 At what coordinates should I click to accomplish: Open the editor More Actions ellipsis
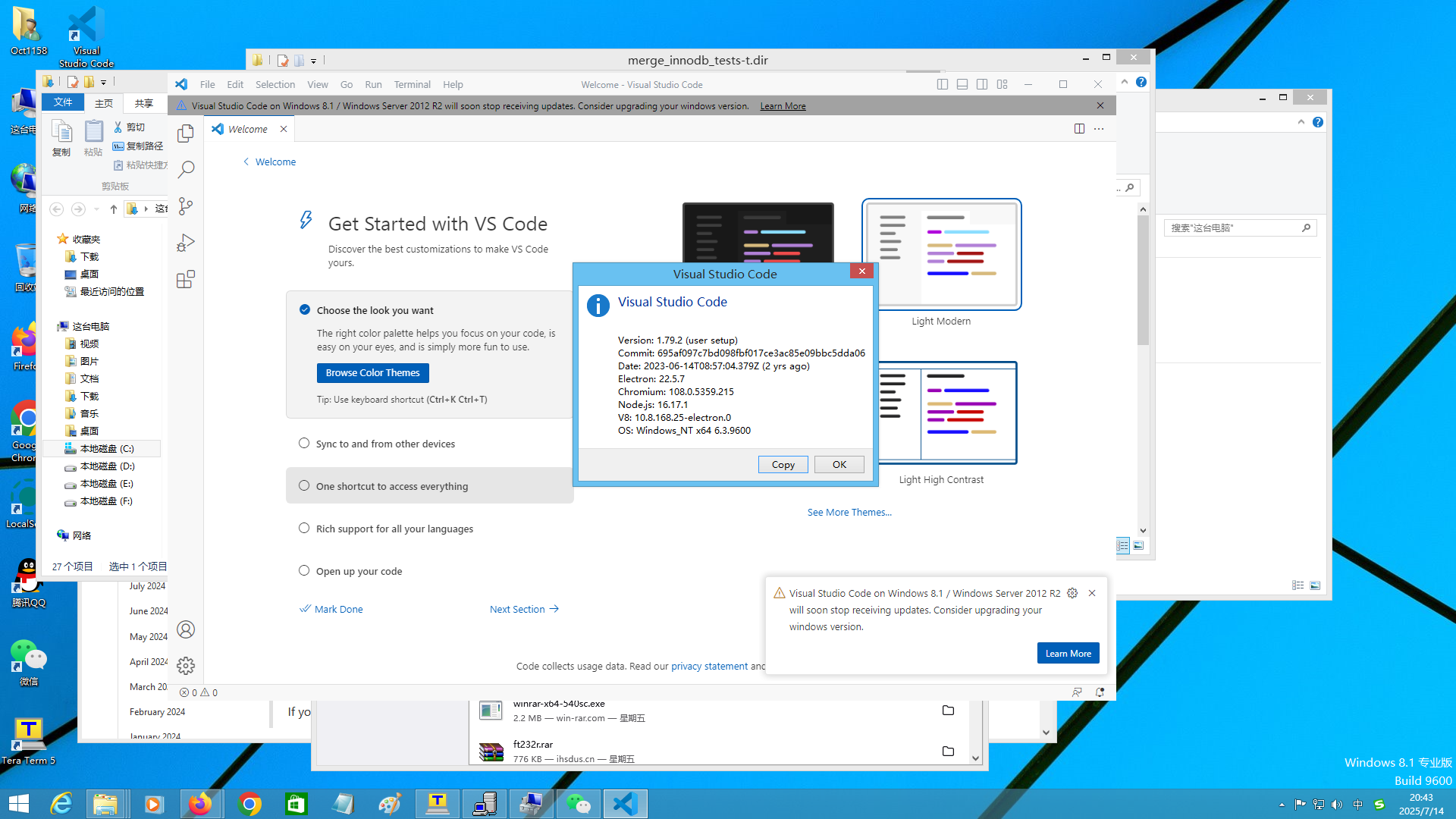(x=1099, y=129)
